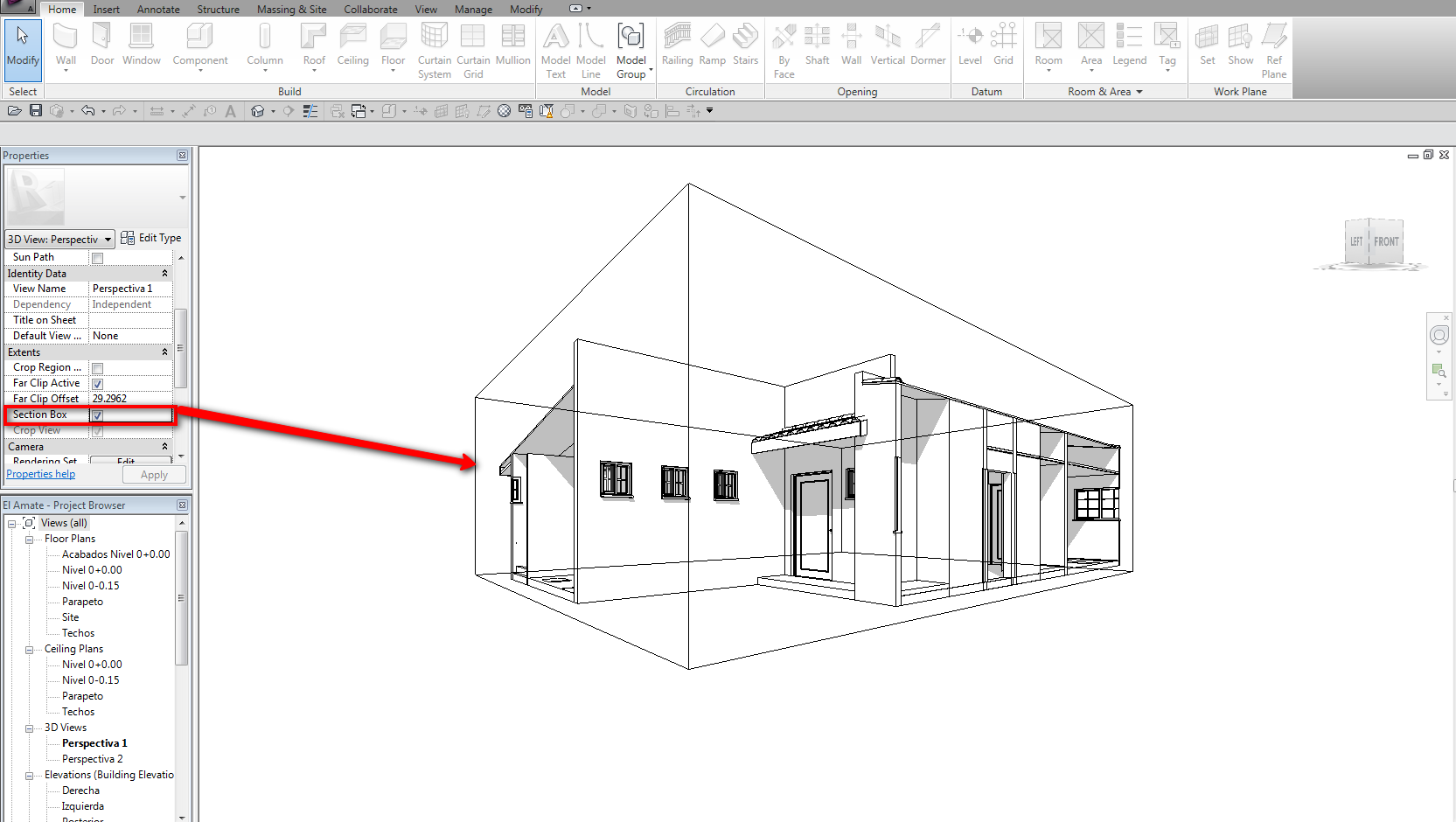The image size is (1456, 822).
Task: Open the Annotate ribbon tab
Action: click(158, 10)
